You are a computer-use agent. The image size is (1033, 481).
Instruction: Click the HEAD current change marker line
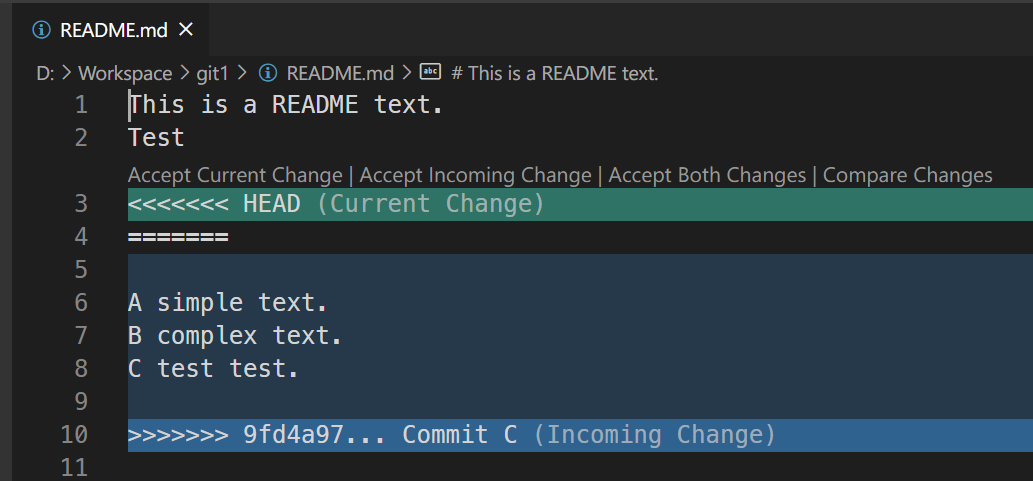335,204
